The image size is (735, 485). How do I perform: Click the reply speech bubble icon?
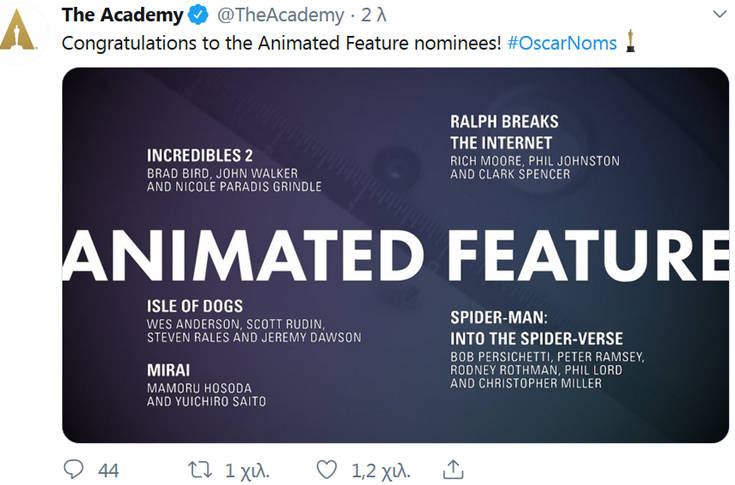click(x=73, y=469)
